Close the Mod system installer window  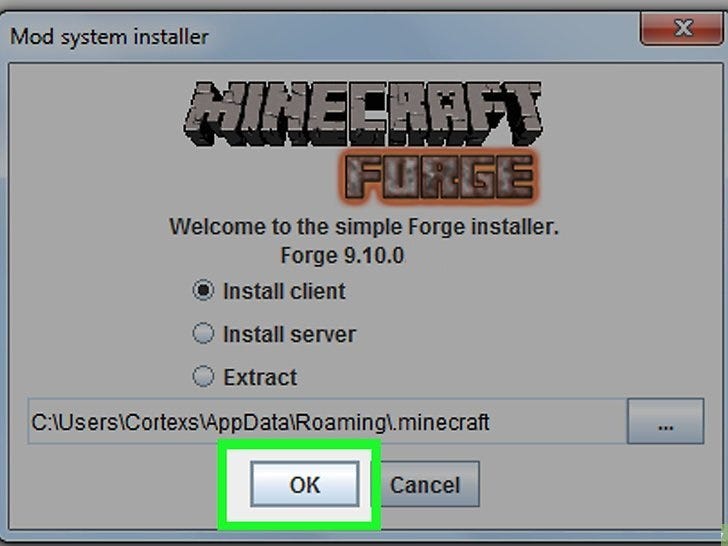(682, 28)
